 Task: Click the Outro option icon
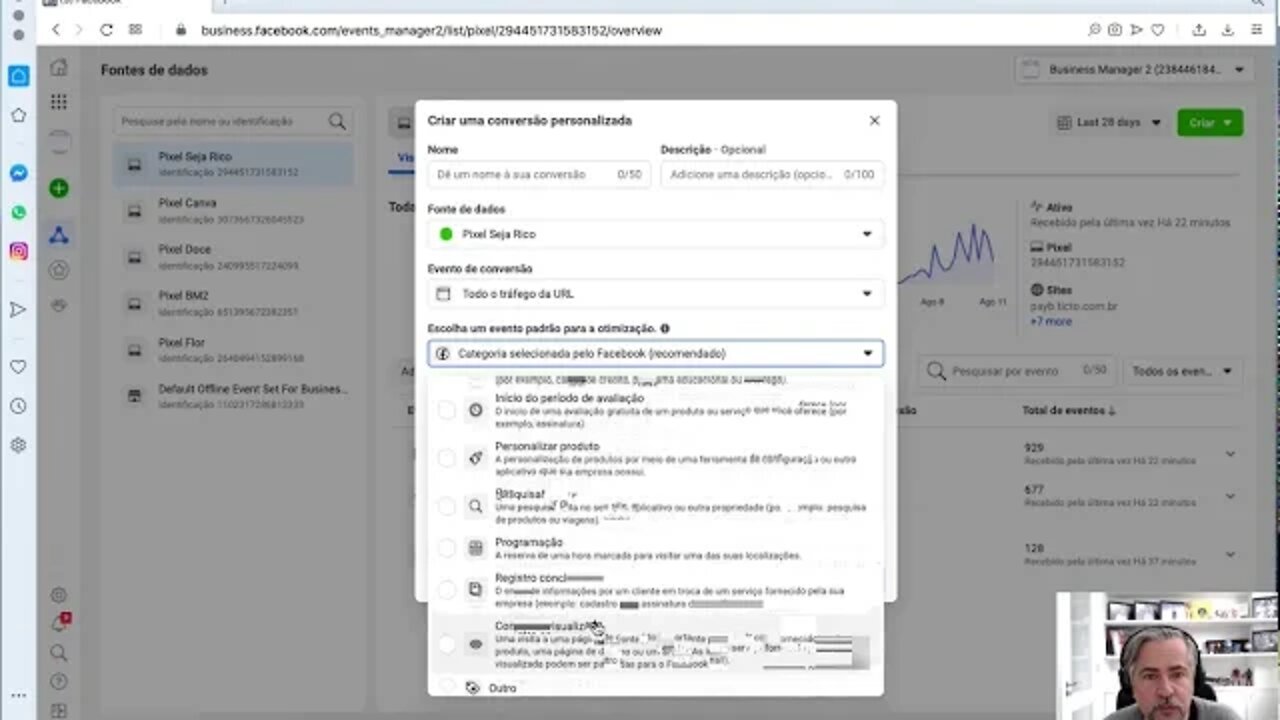point(473,688)
